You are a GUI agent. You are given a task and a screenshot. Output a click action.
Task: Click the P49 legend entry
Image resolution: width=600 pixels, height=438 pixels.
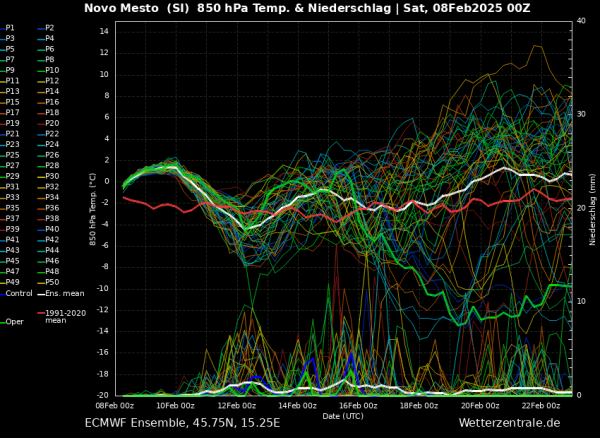click(x=10, y=282)
